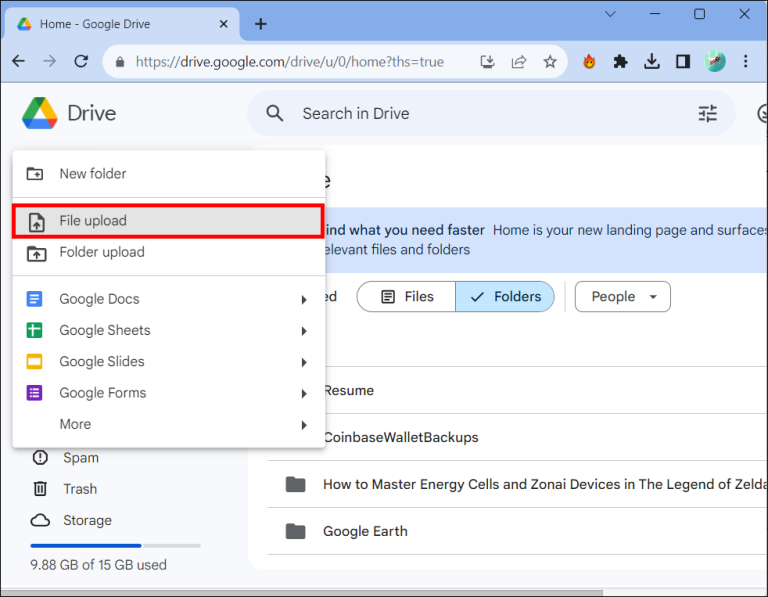Image resolution: width=768 pixels, height=597 pixels.
Task: Expand Google Docs submenu arrow
Action: point(304,300)
